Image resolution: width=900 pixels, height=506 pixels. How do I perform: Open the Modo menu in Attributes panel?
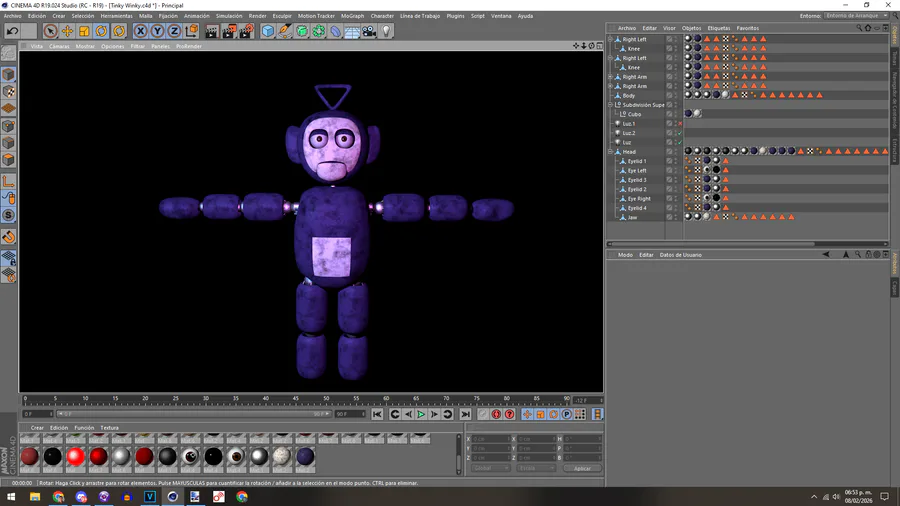(x=625, y=255)
